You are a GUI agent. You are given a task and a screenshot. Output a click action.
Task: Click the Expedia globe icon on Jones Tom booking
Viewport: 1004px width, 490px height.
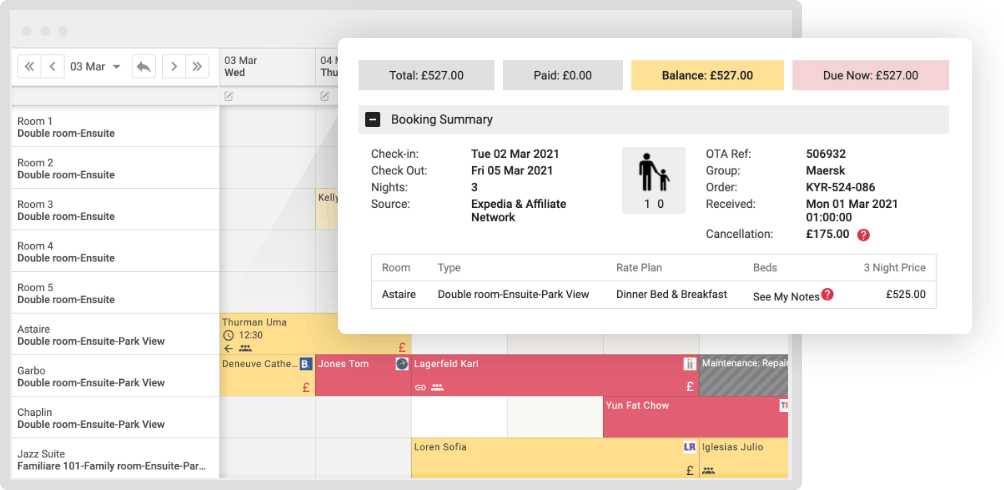pyautogui.click(x=401, y=364)
